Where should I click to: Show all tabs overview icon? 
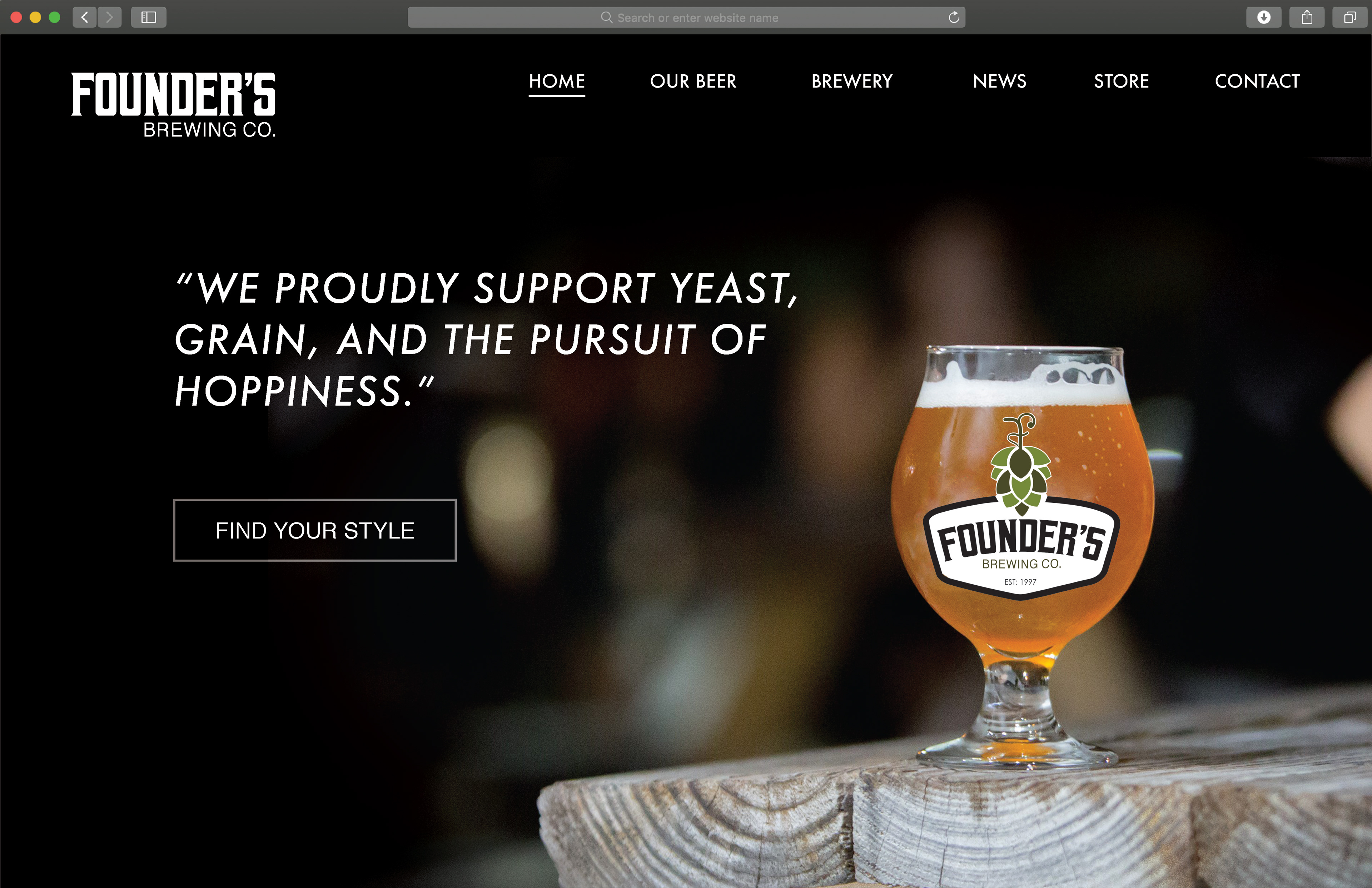point(1349,17)
